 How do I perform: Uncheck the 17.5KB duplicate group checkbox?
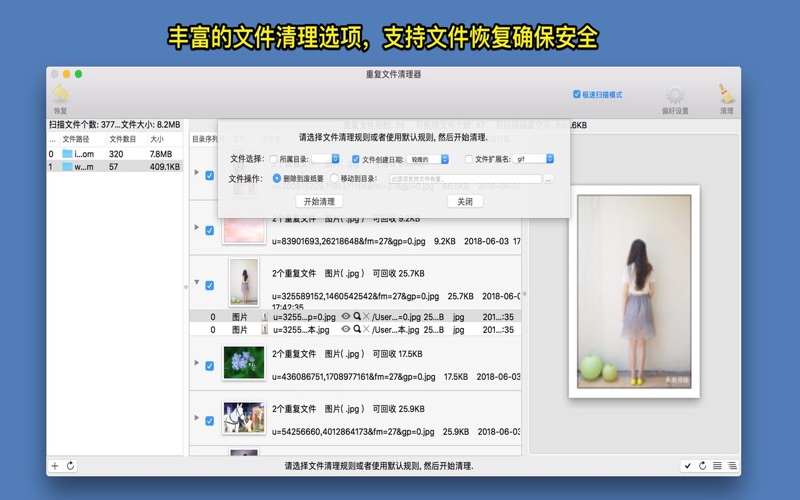(210, 366)
